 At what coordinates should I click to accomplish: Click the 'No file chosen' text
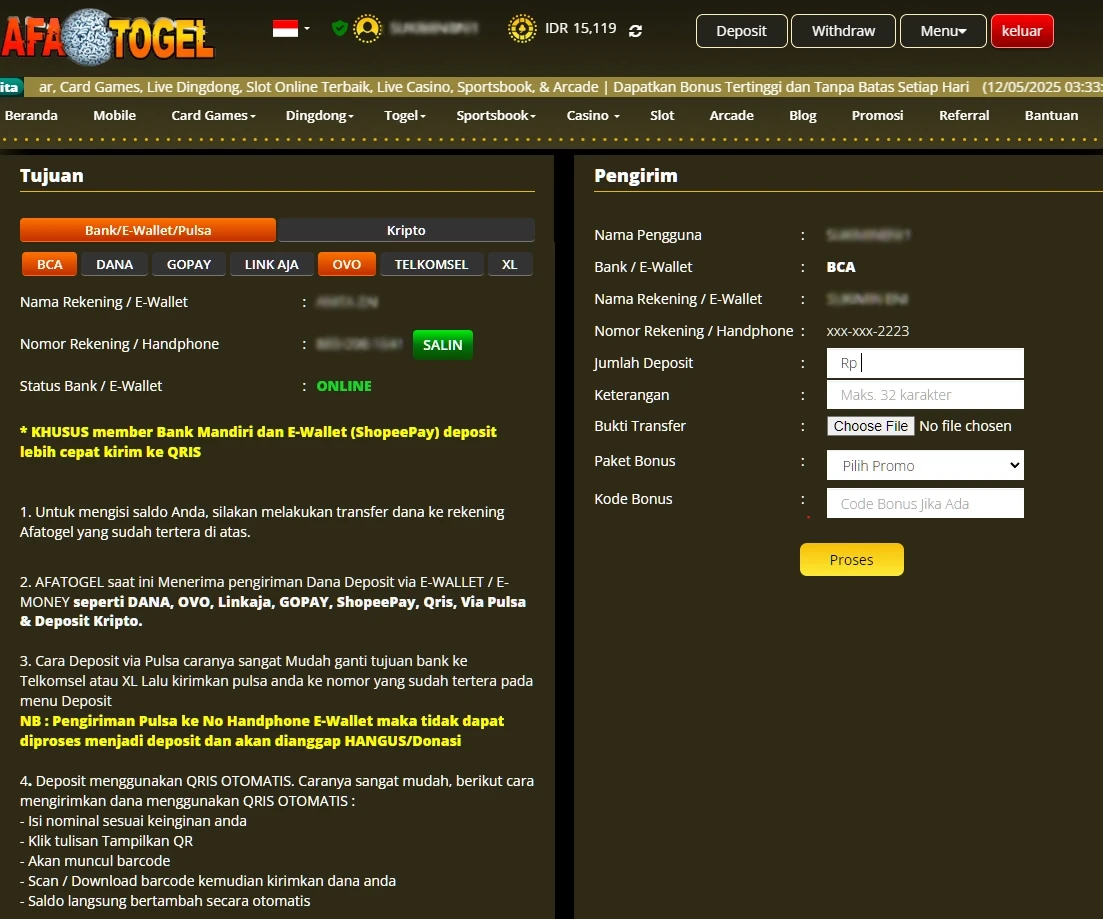[965, 426]
